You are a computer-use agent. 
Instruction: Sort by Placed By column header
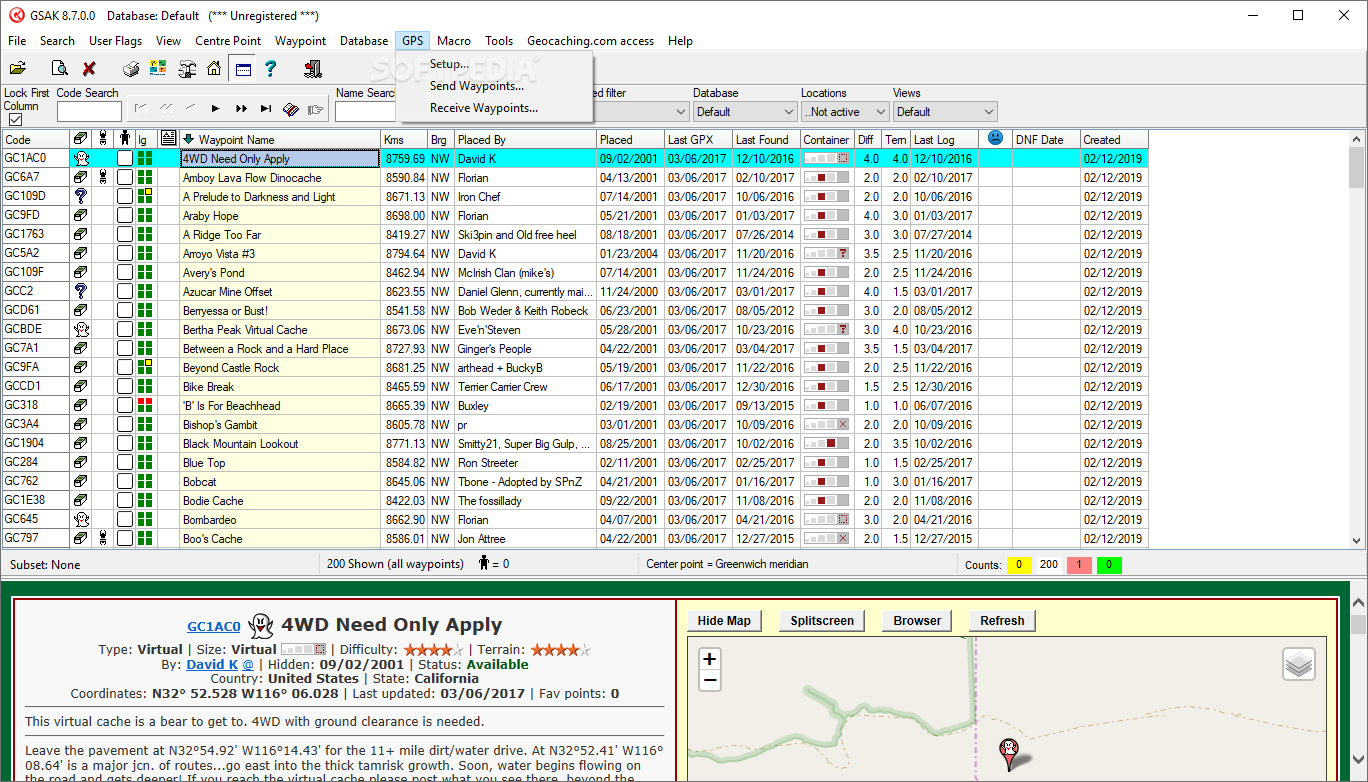[x=525, y=139]
